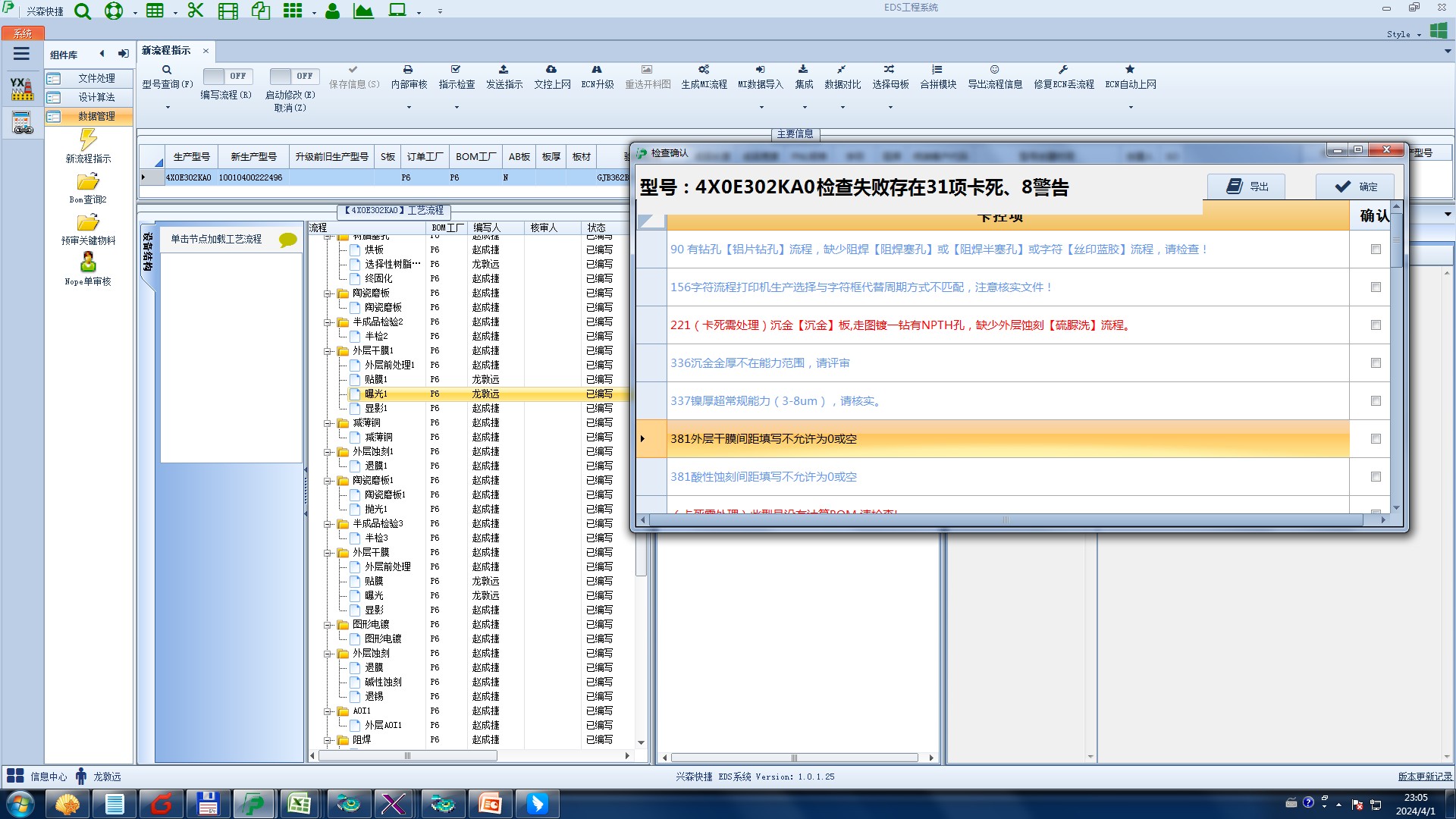Click the 新流程指示 lightning icon in sidebar
Image resolution: width=1456 pixels, height=819 pixels.
88,140
